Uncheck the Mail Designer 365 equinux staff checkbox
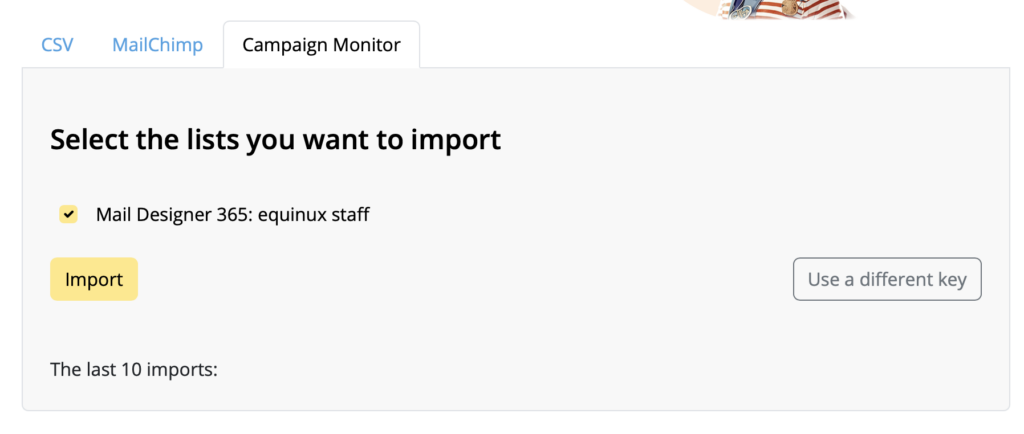Image resolution: width=1024 pixels, height=434 pixels. click(69, 214)
